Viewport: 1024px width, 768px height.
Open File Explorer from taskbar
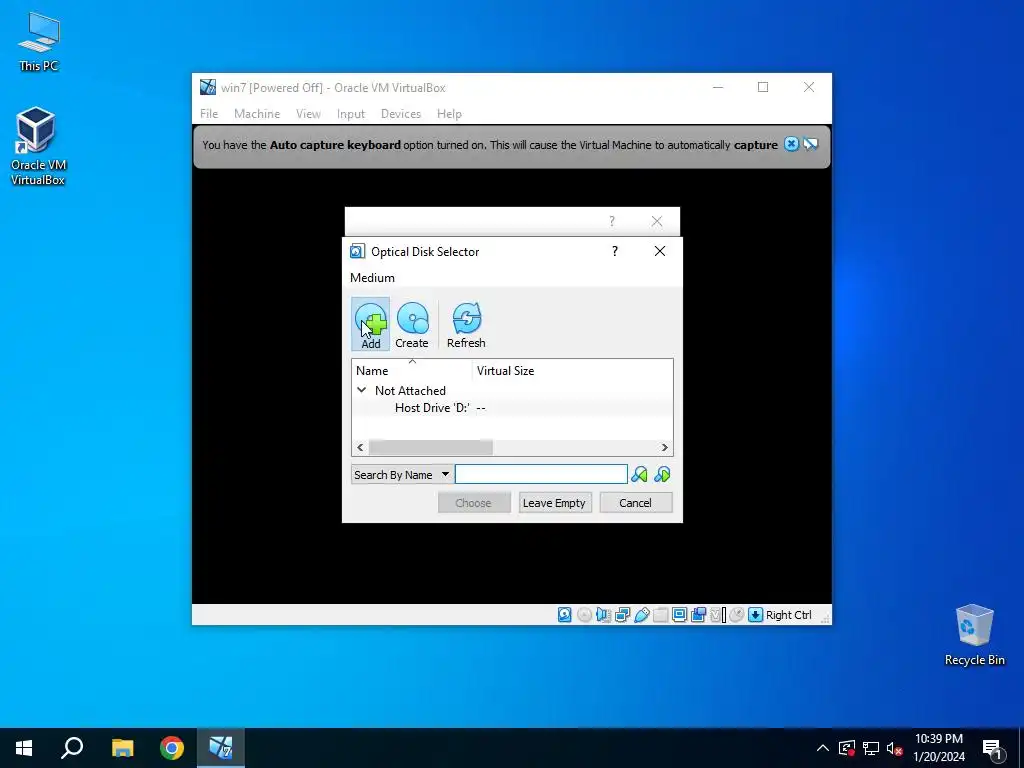[122, 748]
